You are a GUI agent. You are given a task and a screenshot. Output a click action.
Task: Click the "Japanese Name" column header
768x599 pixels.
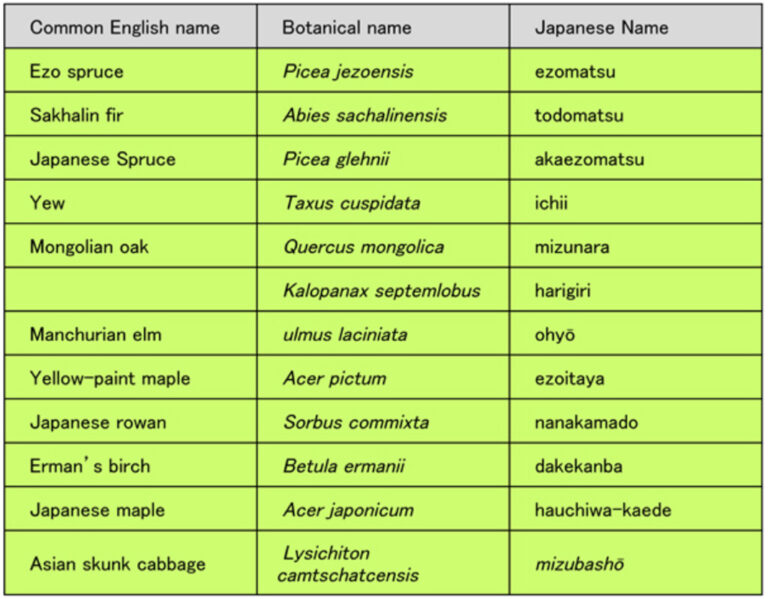tap(589, 27)
